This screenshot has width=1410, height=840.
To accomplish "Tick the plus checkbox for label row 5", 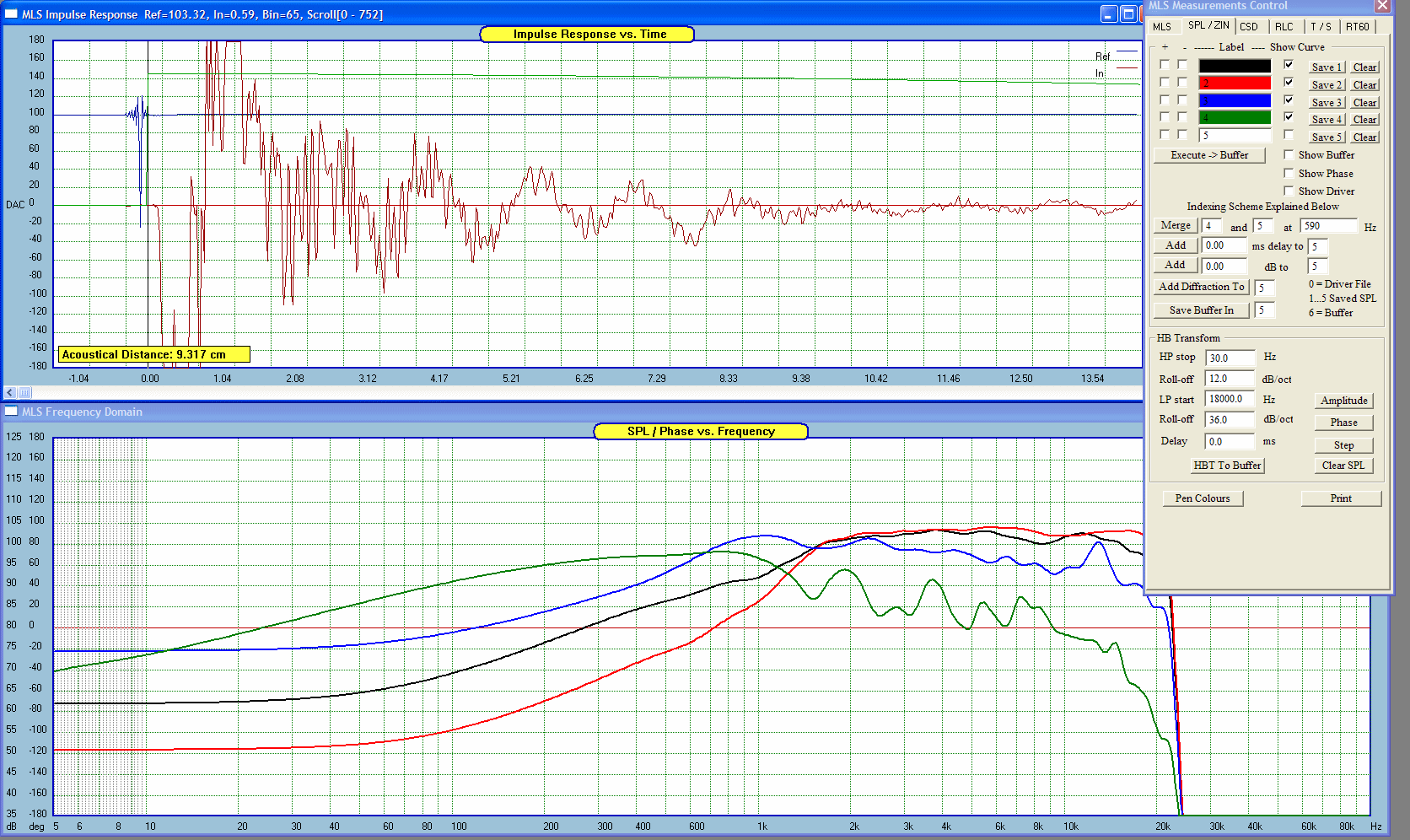I will click(1165, 135).
